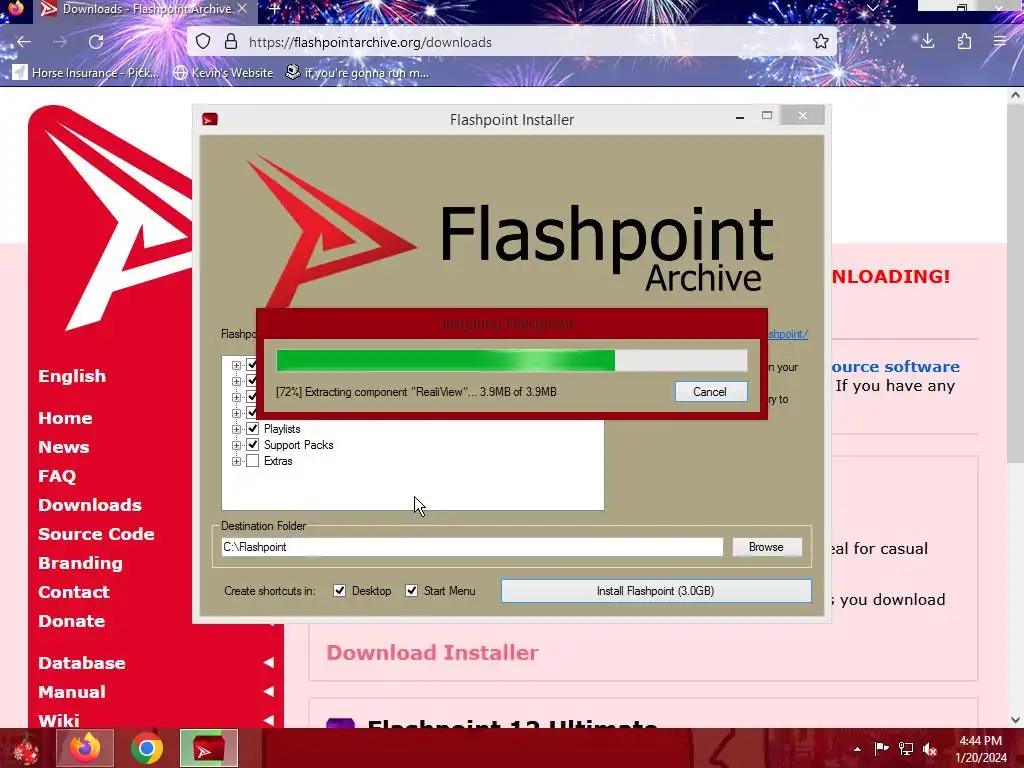The width and height of the screenshot is (1024, 768).
Task: Open Downloads in website sidebar
Action: 89,505
